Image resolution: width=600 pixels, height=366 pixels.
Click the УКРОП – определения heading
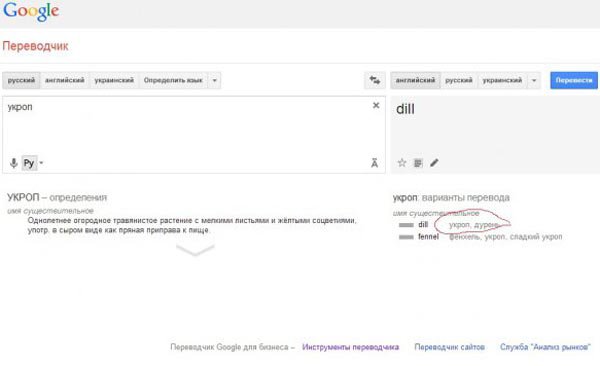(x=57, y=198)
